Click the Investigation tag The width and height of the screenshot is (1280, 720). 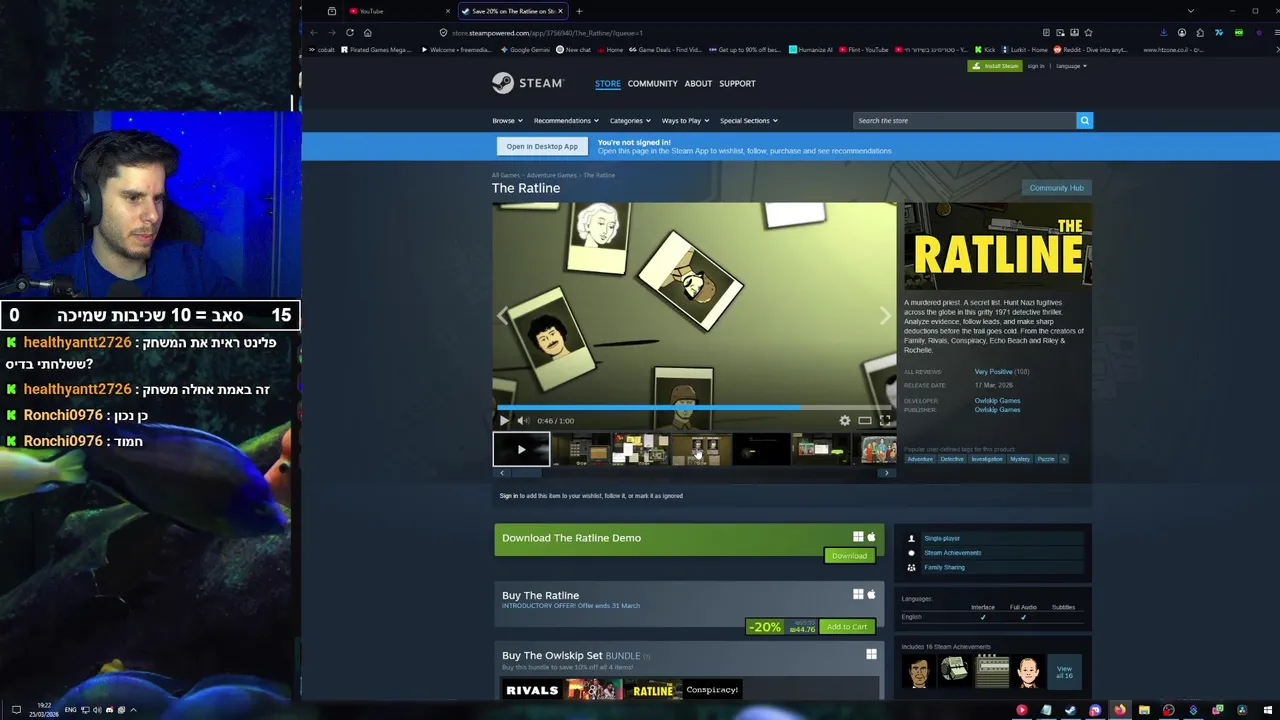click(986, 459)
